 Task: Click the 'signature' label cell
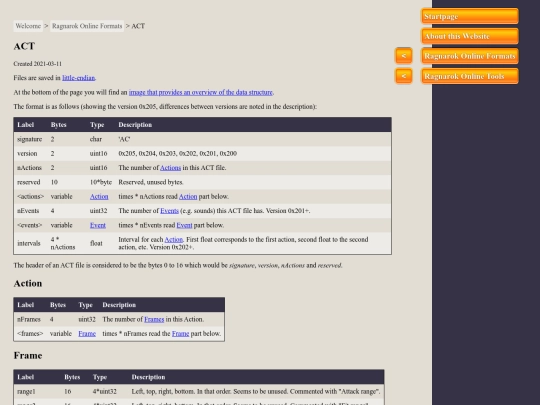click(30, 139)
